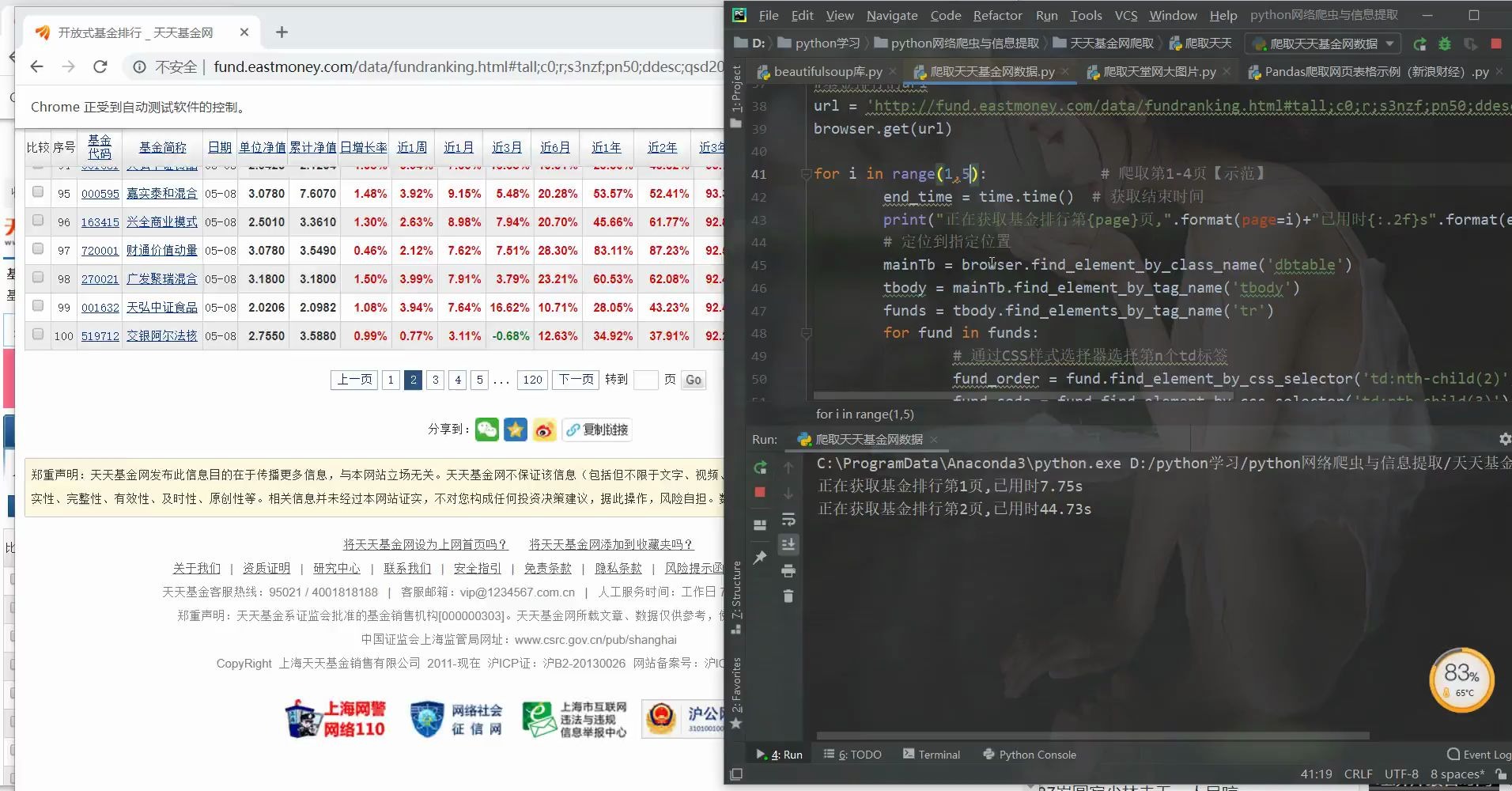
Task: Click the CRLF line separator selector
Action: coord(1358,774)
